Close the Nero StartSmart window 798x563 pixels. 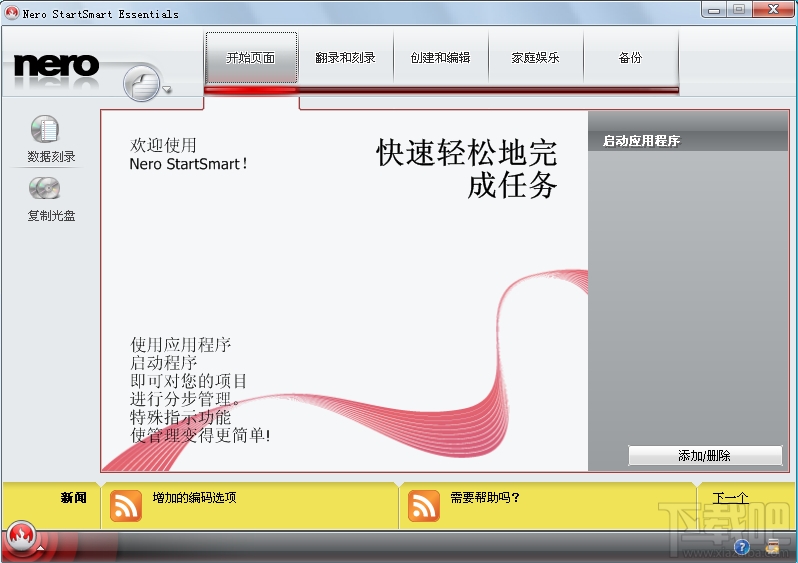pos(774,10)
